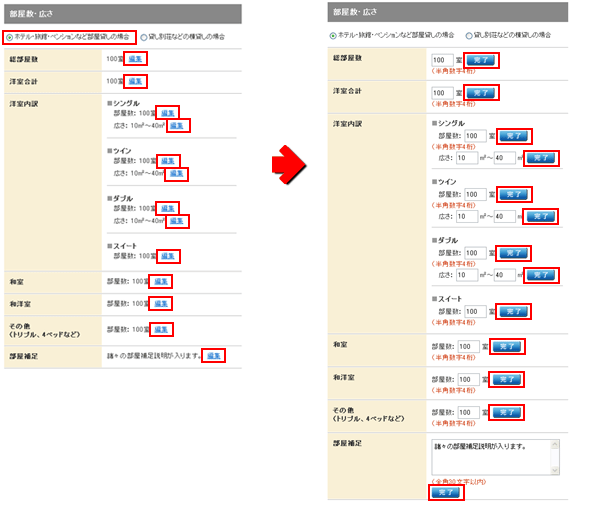Click 編集 link for スイート room count
This screenshot has height=516, width=600.
tap(169, 256)
